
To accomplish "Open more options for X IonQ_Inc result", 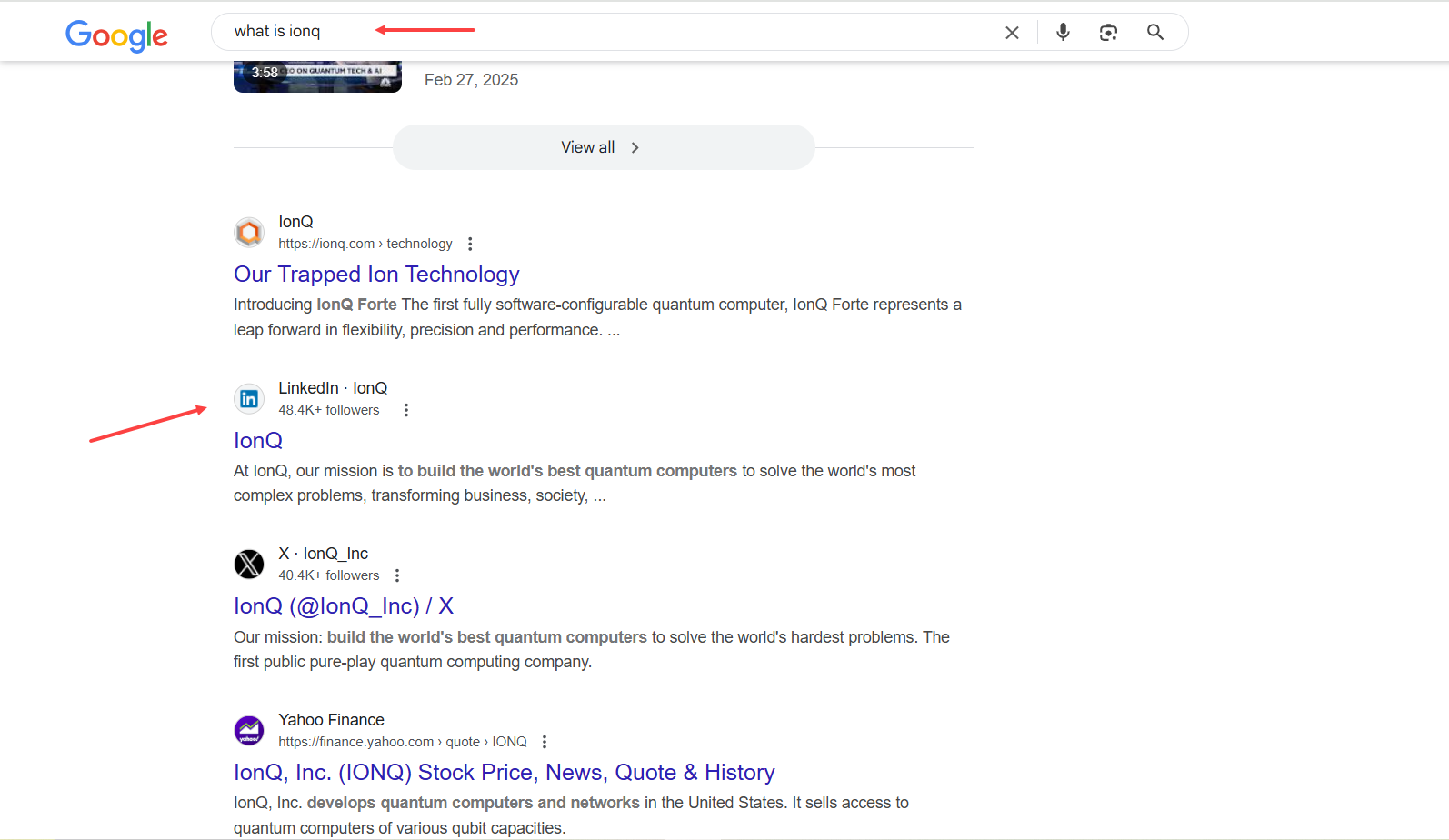I will (397, 575).
